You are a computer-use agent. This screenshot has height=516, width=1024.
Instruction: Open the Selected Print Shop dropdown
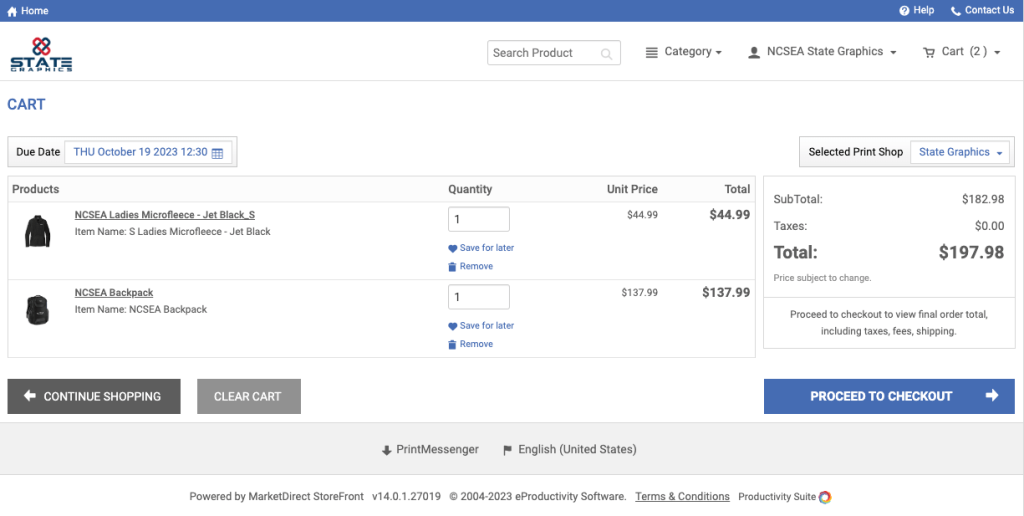tap(960, 152)
